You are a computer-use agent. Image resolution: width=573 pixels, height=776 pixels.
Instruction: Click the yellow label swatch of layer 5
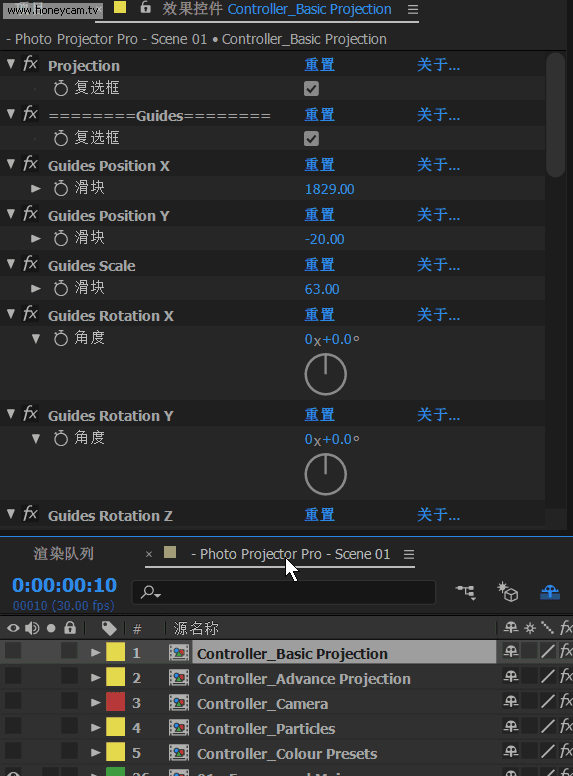click(x=115, y=752)
